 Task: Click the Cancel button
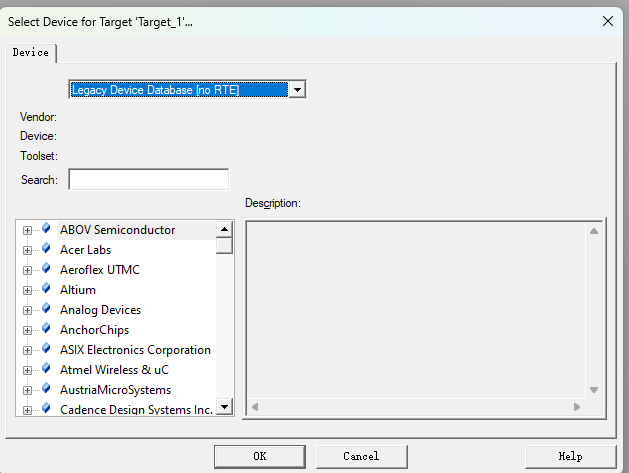(361, 457)
